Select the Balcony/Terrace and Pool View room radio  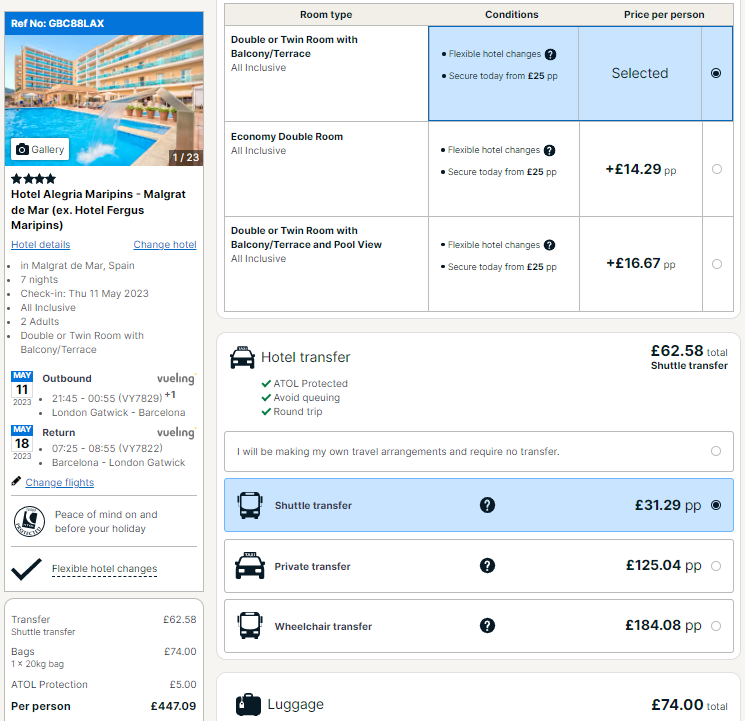tap(717, 264)
